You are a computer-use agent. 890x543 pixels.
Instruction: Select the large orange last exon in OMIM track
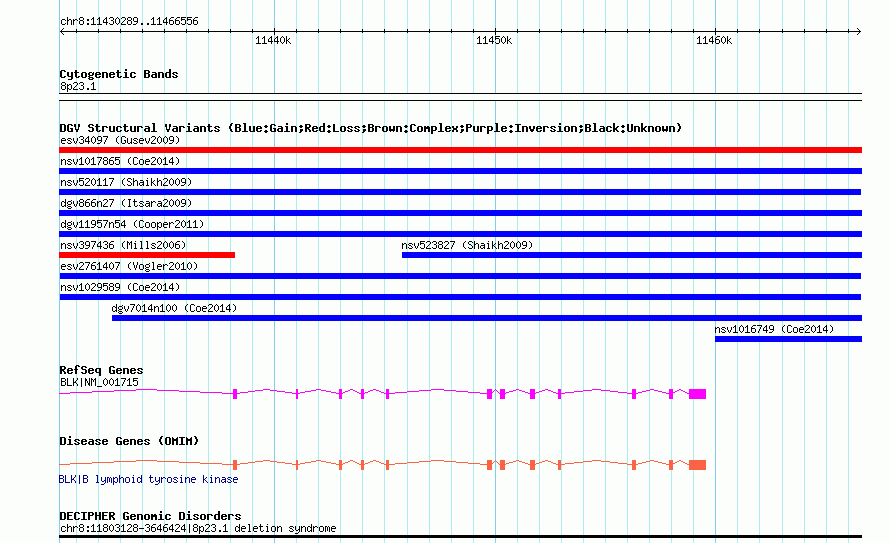click(698, 465)
